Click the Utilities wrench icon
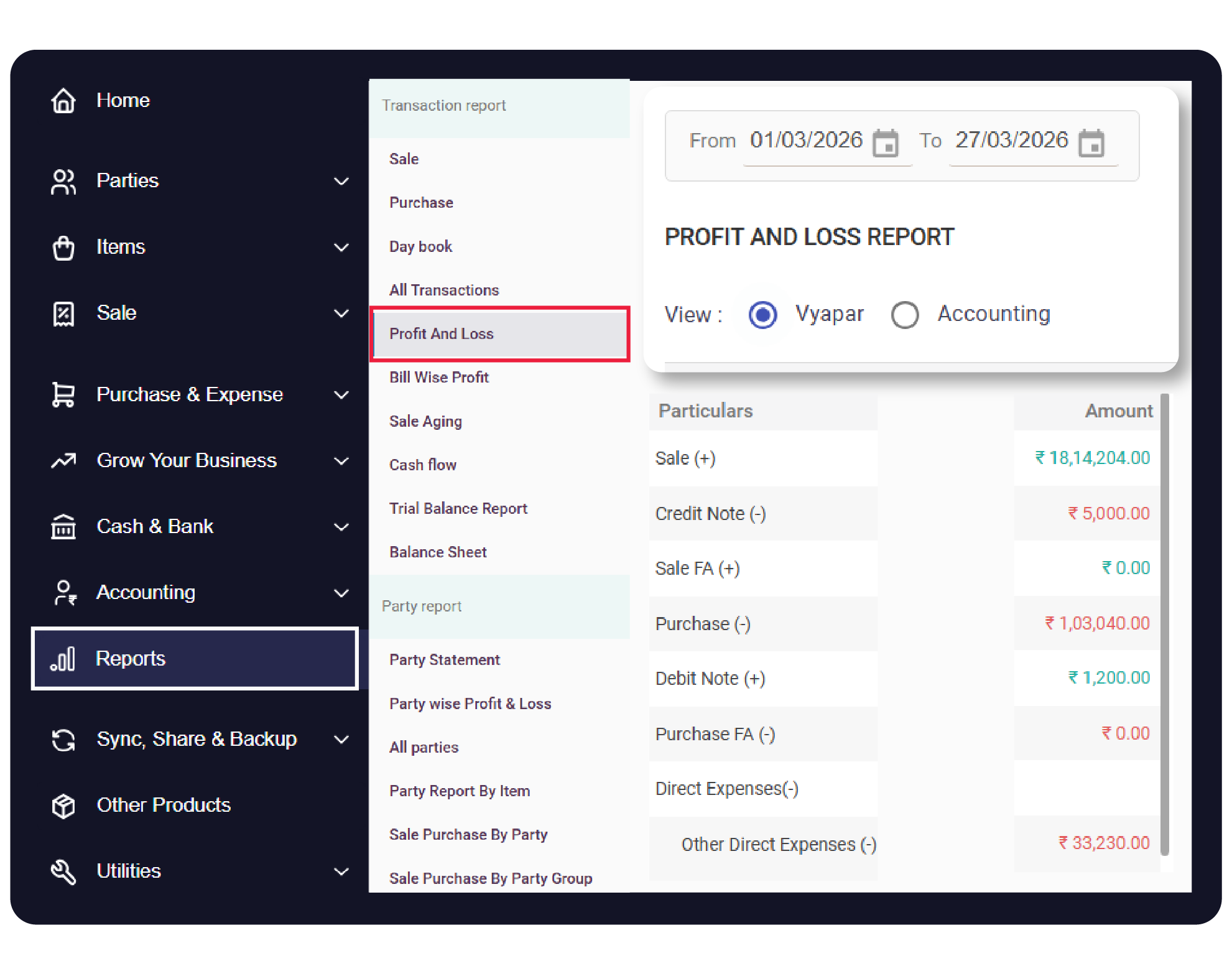The height and width of the screenshot is (971, 1232). (x=64, y=871)
